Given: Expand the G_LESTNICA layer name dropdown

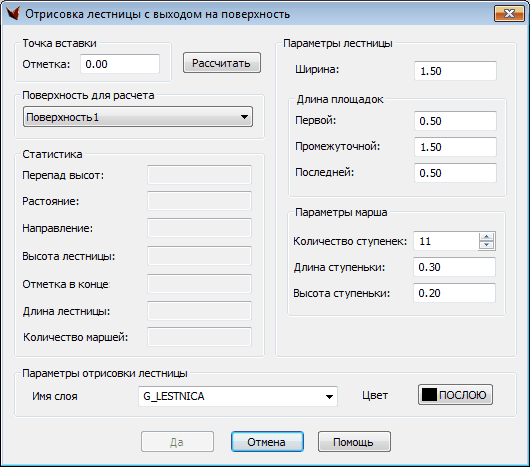Looking at the screenshot, I should tap(238, 396).
